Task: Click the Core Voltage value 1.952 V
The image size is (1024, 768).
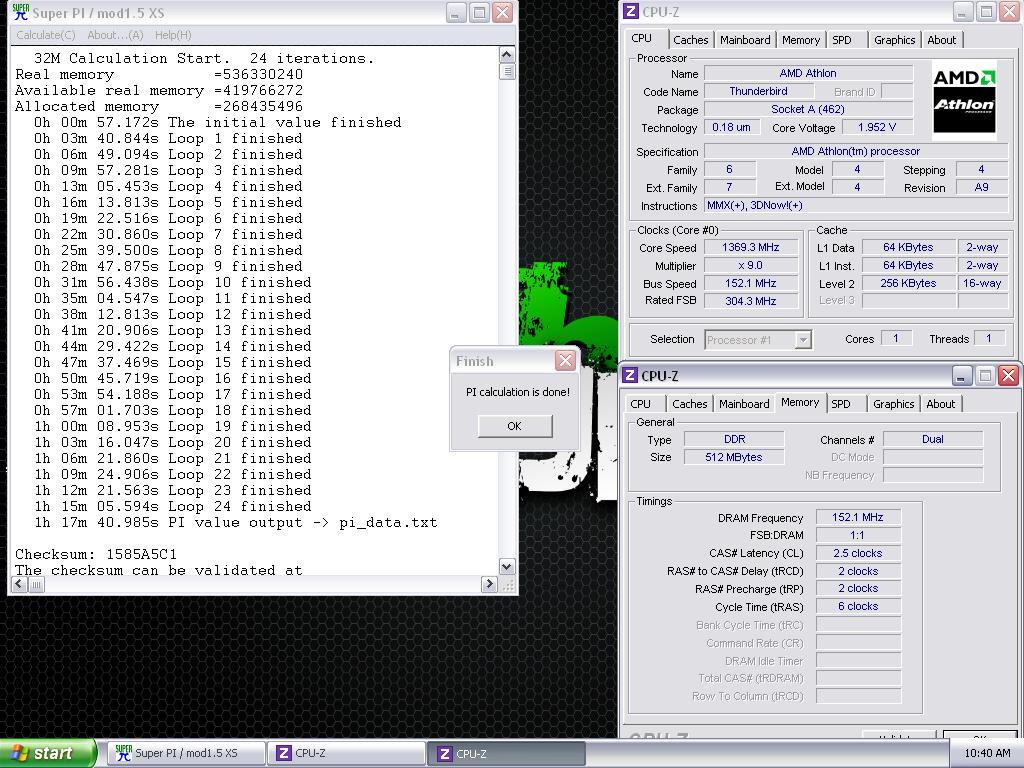Action: (876, 127)
